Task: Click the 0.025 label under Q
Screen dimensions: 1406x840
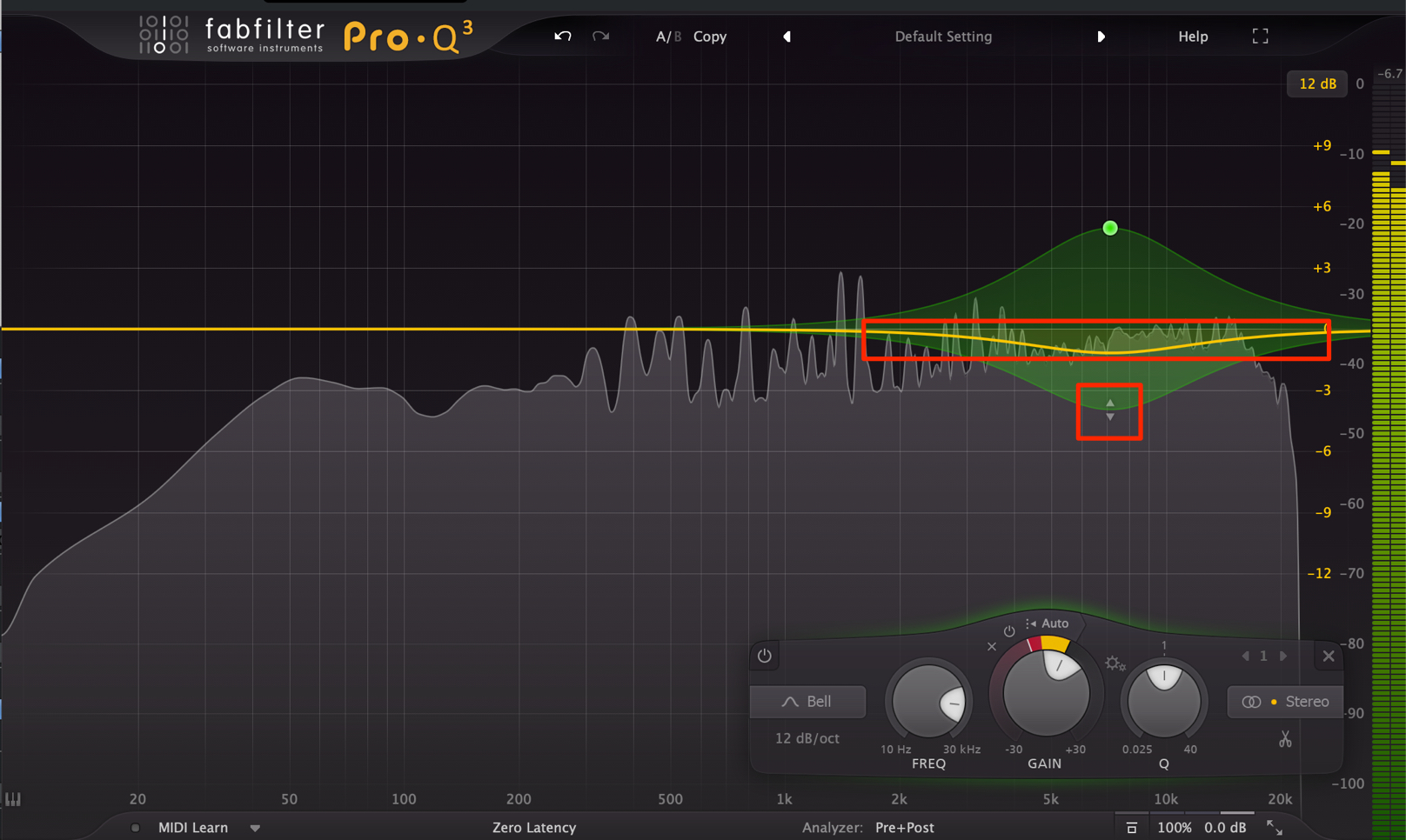Action: click(x=1137, y=749)
